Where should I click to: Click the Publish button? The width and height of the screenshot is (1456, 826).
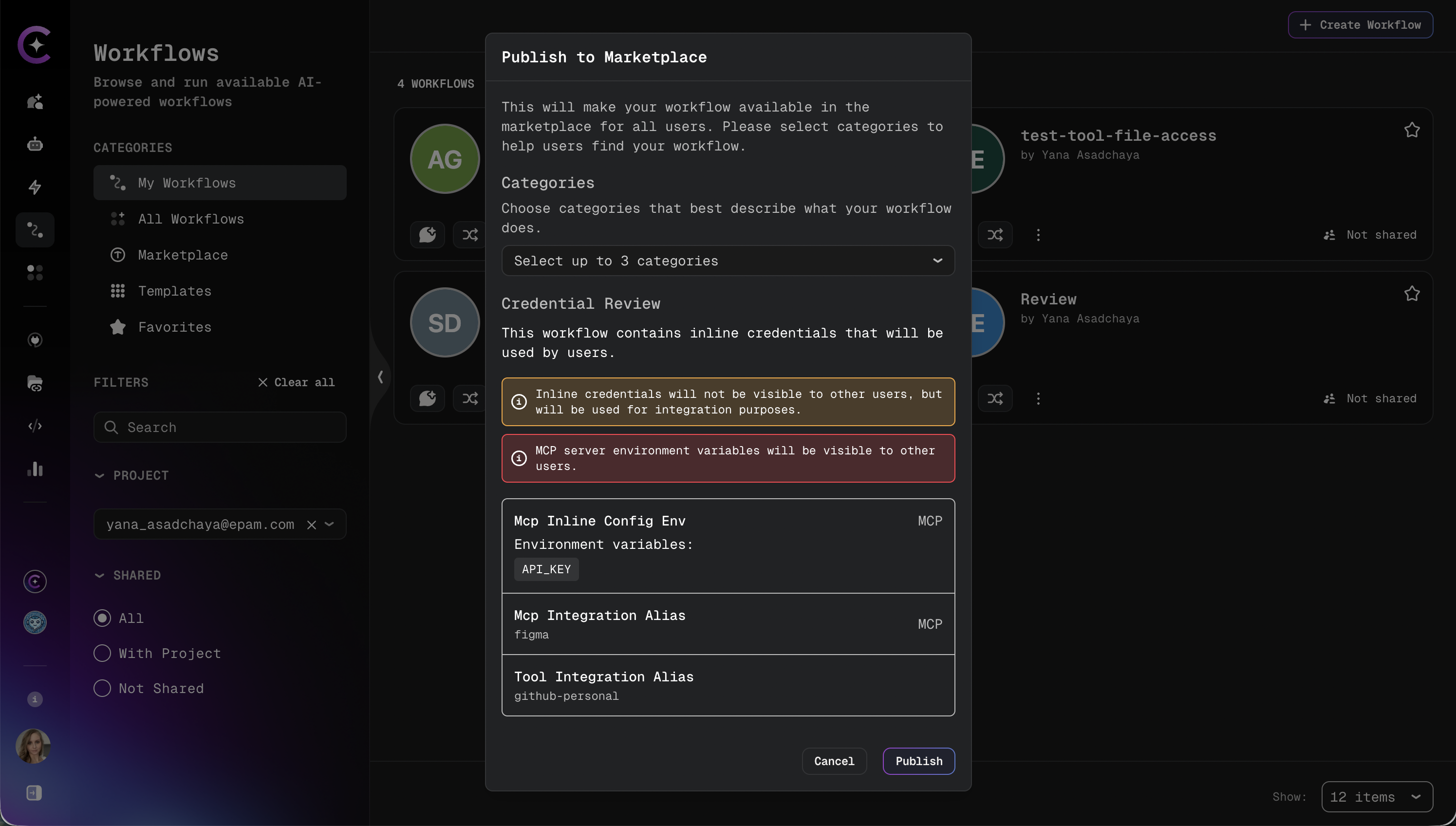coord(918,761)
